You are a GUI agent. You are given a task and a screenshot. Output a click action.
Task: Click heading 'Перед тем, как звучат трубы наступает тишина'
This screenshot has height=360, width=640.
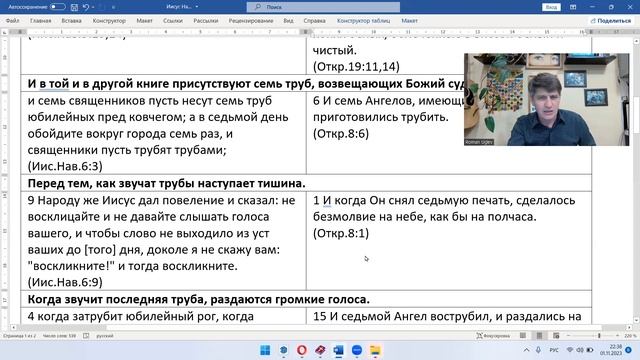[x=166, y=183]
